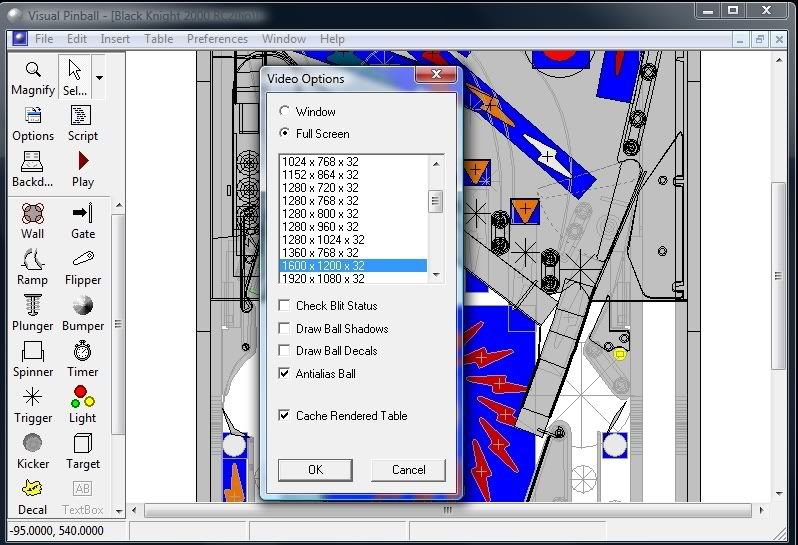Screen dimensions: 798x545
Task: Click the Cancel button
Action: (408, 469)
